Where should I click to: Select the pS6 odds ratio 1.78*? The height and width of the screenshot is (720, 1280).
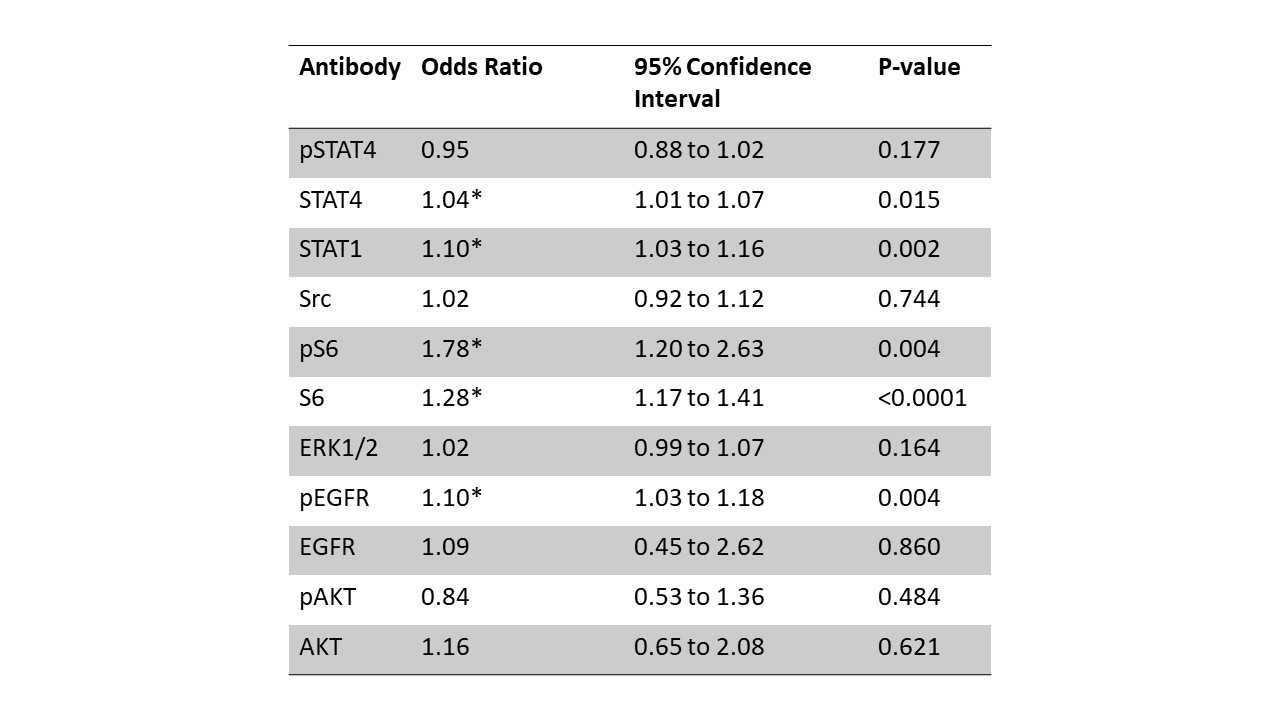tap(451, 349)
